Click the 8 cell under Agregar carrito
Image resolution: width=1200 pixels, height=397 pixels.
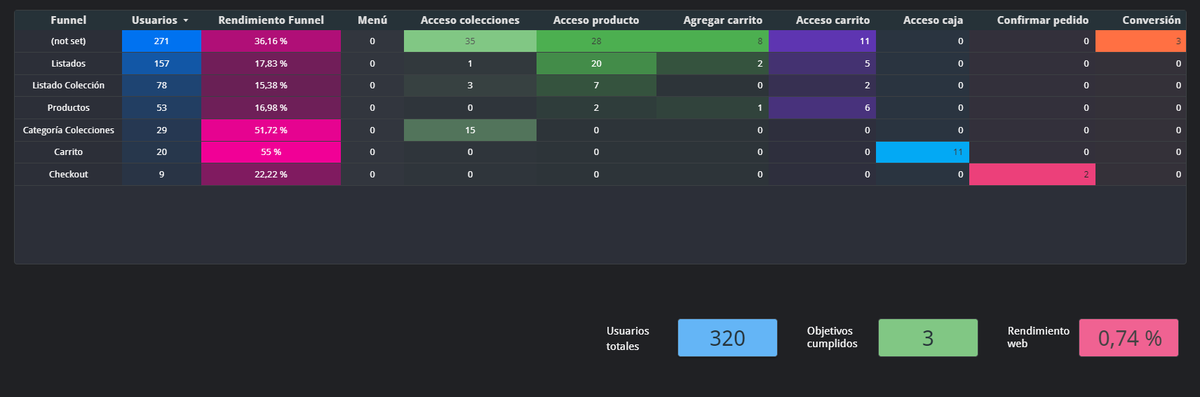[x=714, y=41]
